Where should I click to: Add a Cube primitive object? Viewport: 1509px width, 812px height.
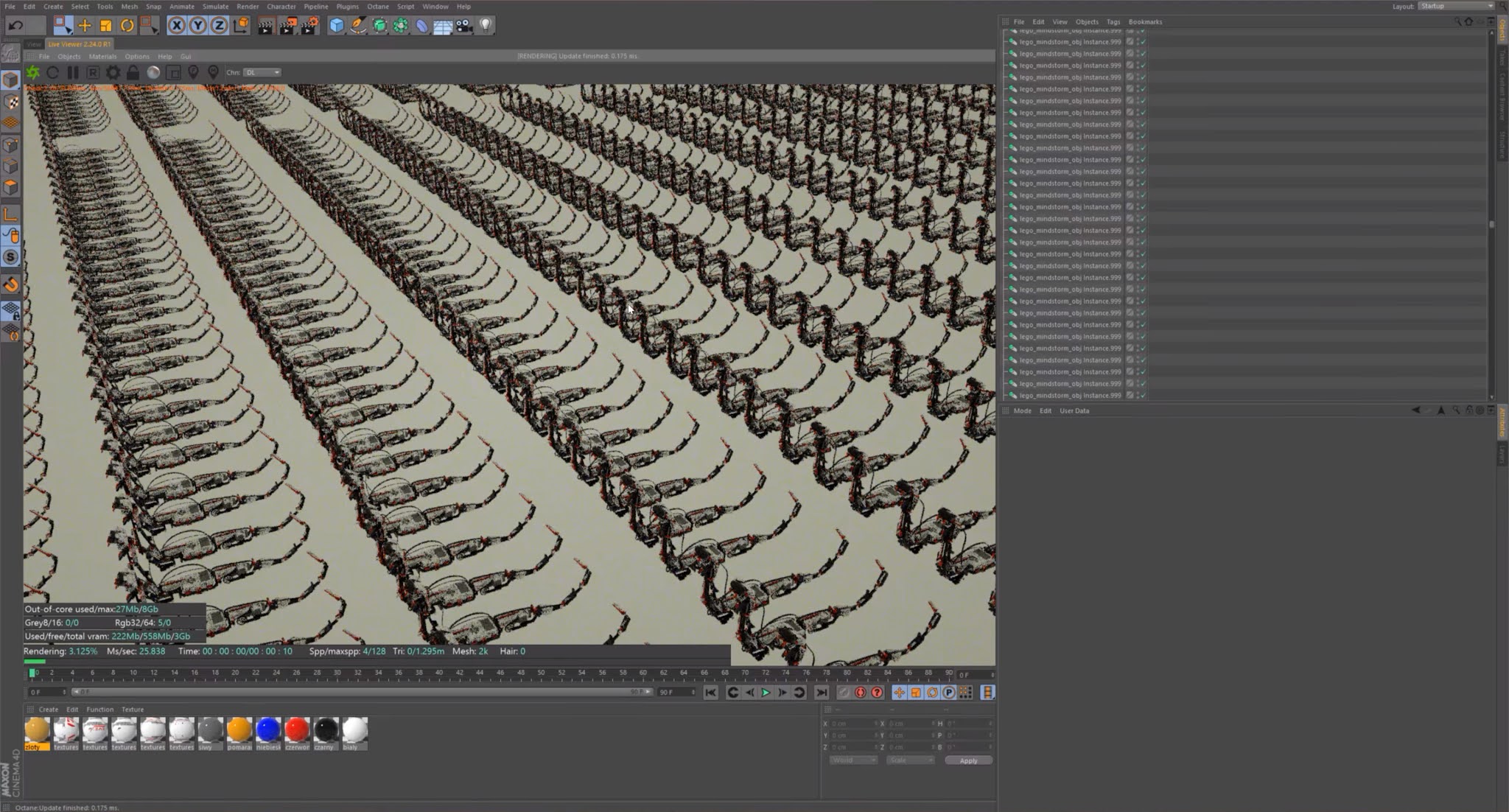(337, 26)
